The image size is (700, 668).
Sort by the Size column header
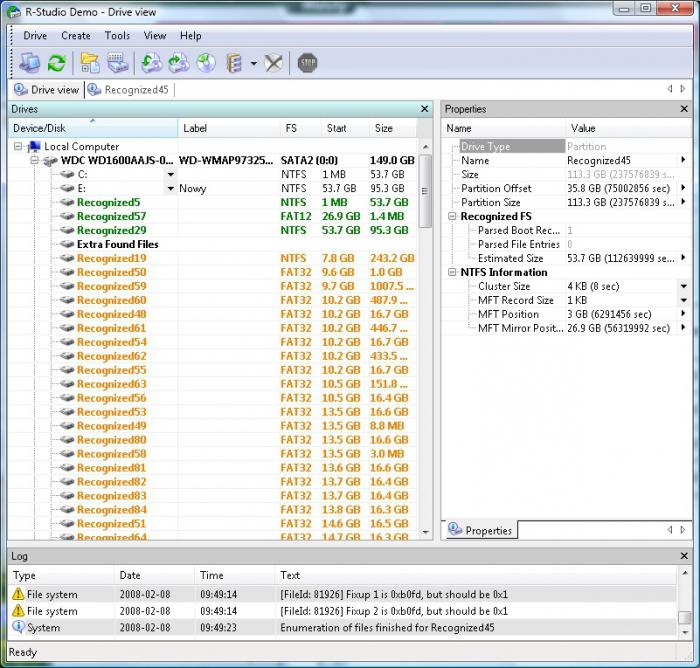tap(393, 128)
